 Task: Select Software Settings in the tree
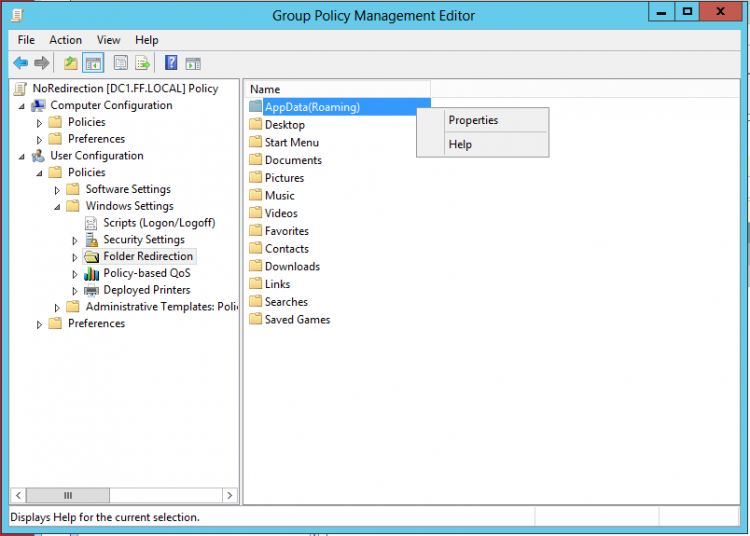(x=128, y=189)
